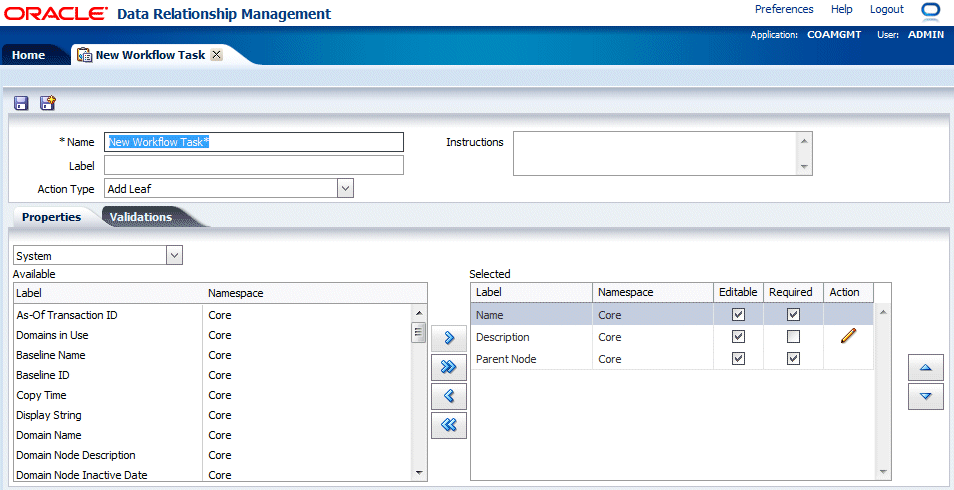Screen dimensions: 954x490
Task: Click the Available list scrollbar thumb
Action: tap(419, 332)
